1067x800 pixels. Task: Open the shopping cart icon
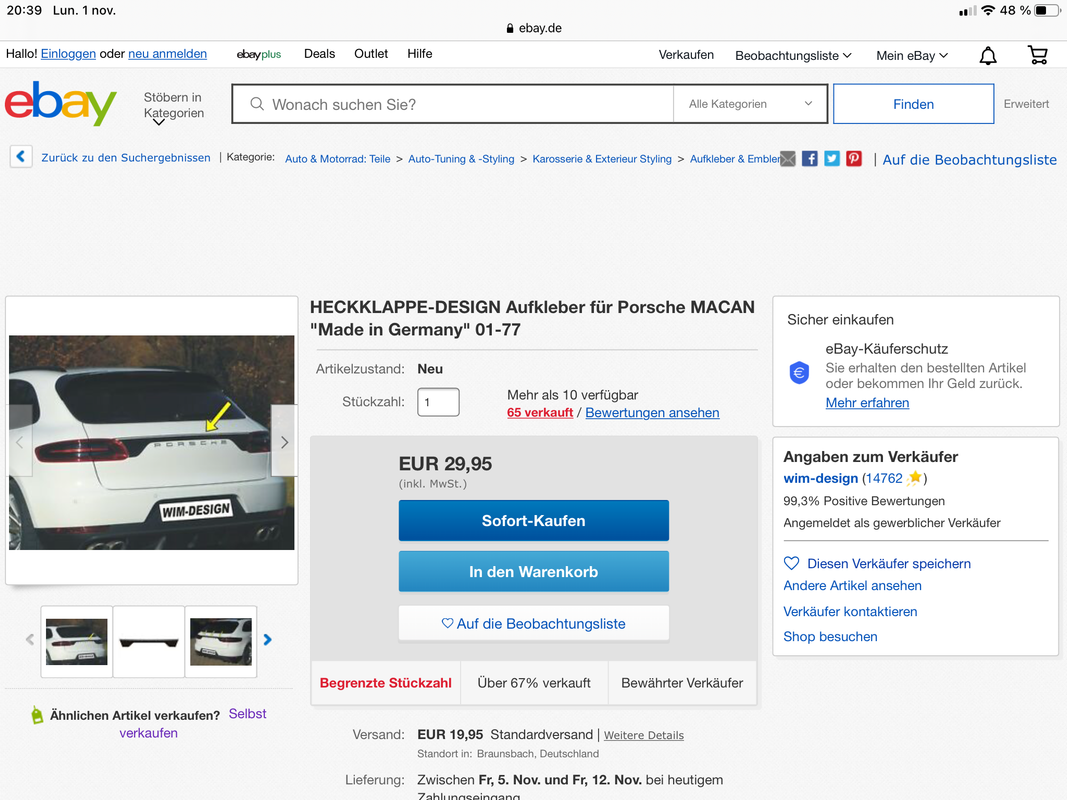pyautogui.click(x=1037, y=55)
